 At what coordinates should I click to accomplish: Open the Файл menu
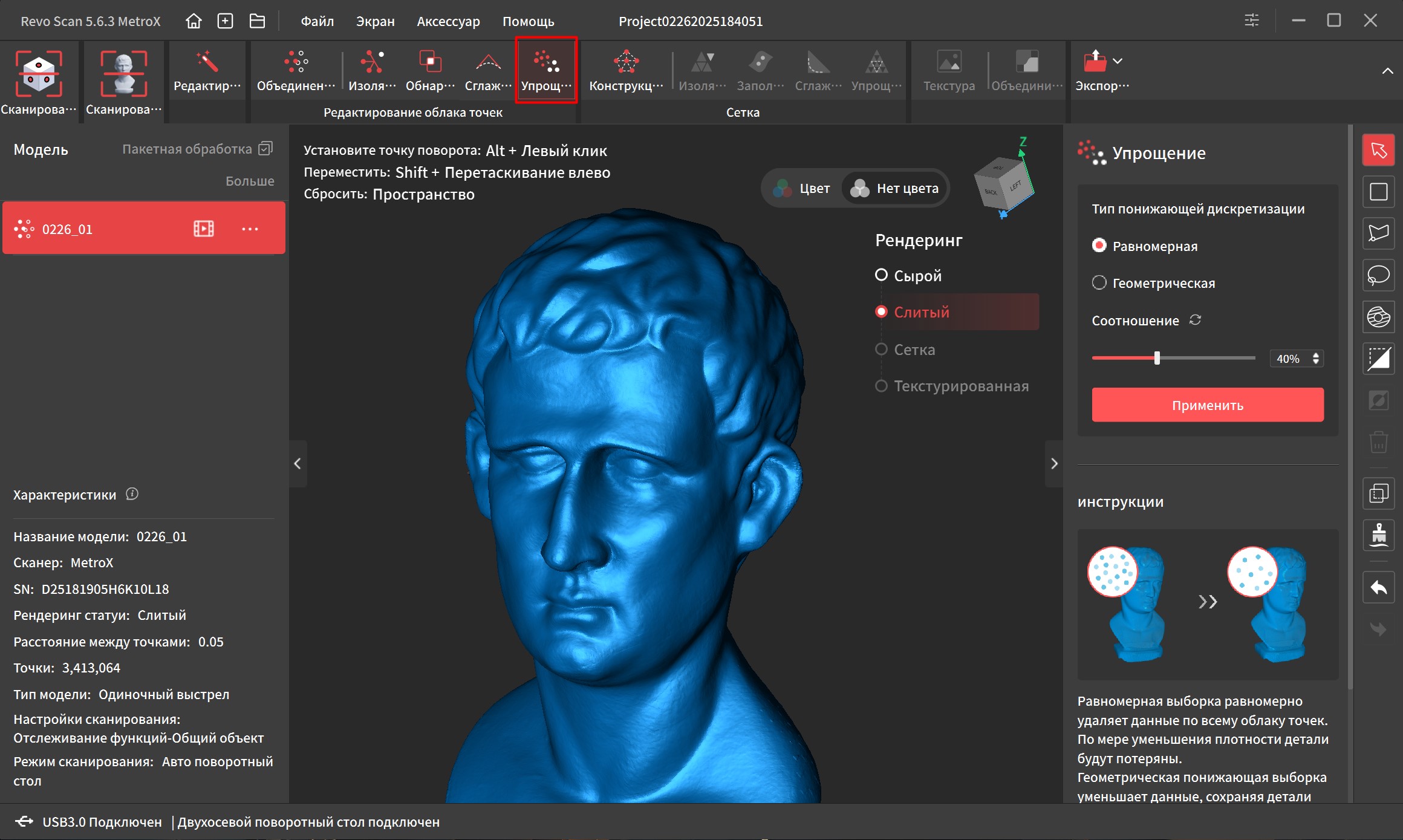pyautogui.click(x=317, y=21)
